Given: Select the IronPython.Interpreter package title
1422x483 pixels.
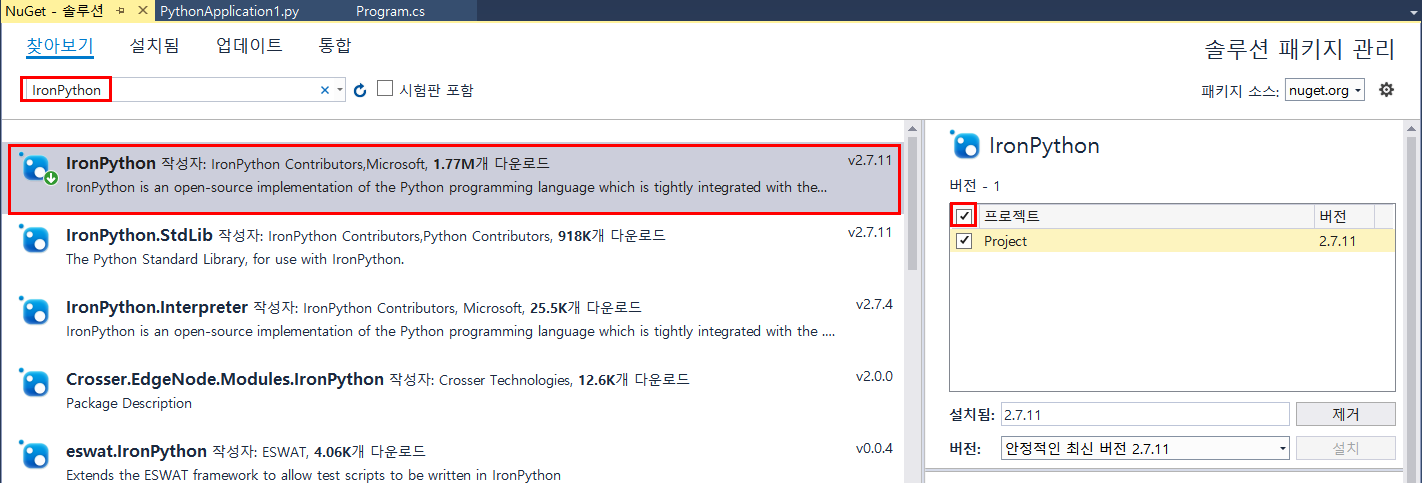Looking at the screenshot, I should click(x=157, y=307).
